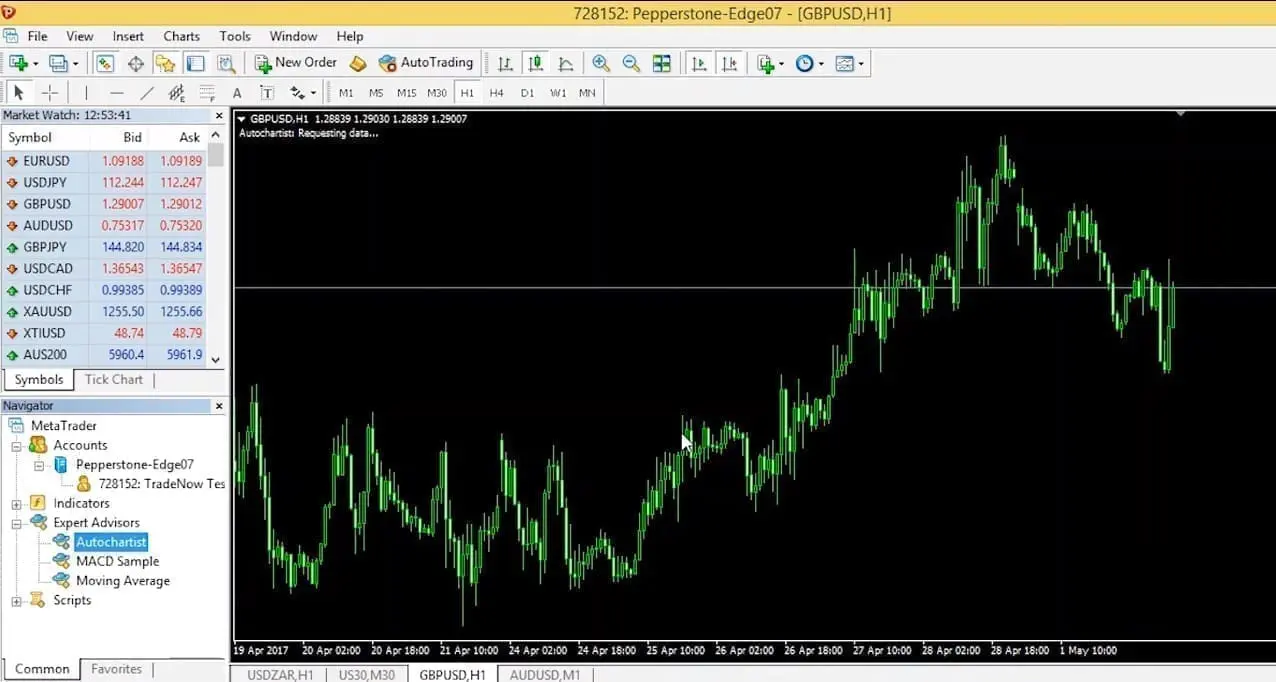Collapse the Expert Advisors tree

click(14, 522)
